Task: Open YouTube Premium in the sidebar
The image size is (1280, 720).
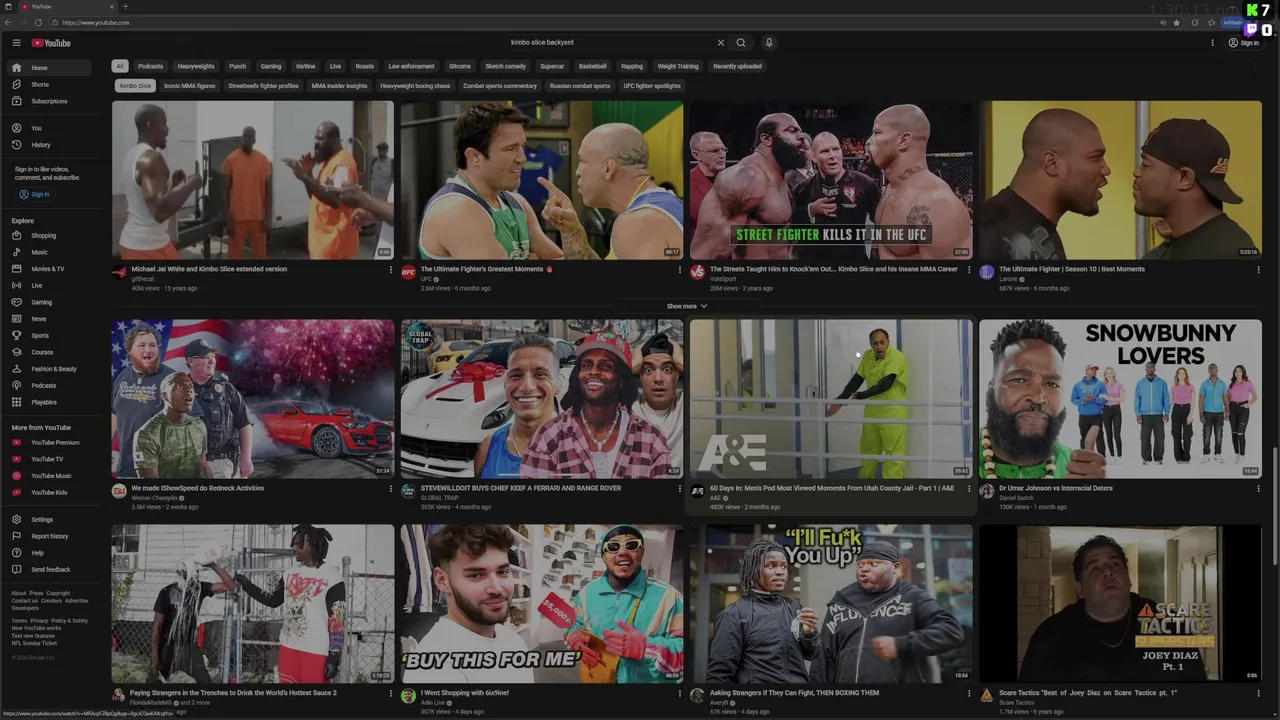Action: [51, 442]
